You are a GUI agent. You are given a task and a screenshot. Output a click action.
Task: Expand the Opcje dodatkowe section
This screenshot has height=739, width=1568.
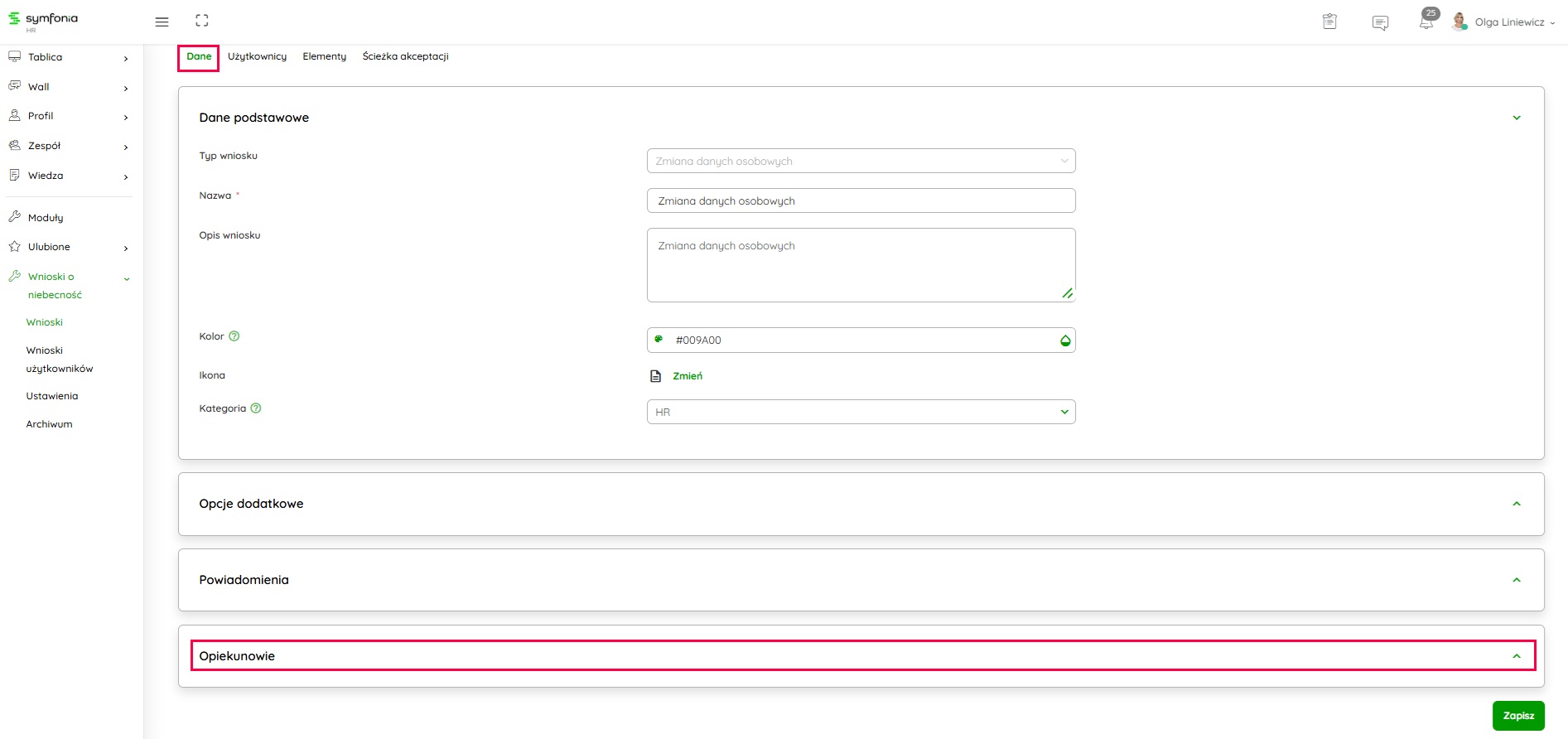pos(861,504)
